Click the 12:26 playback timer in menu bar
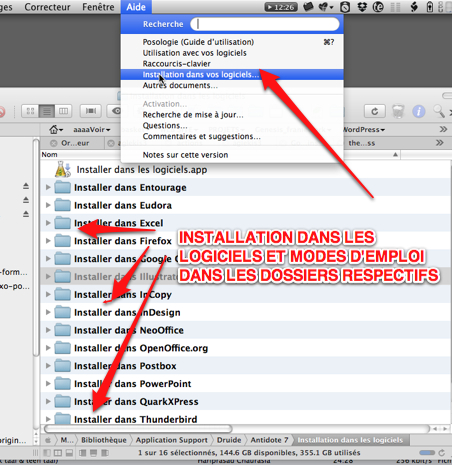 tap(281, 7)
